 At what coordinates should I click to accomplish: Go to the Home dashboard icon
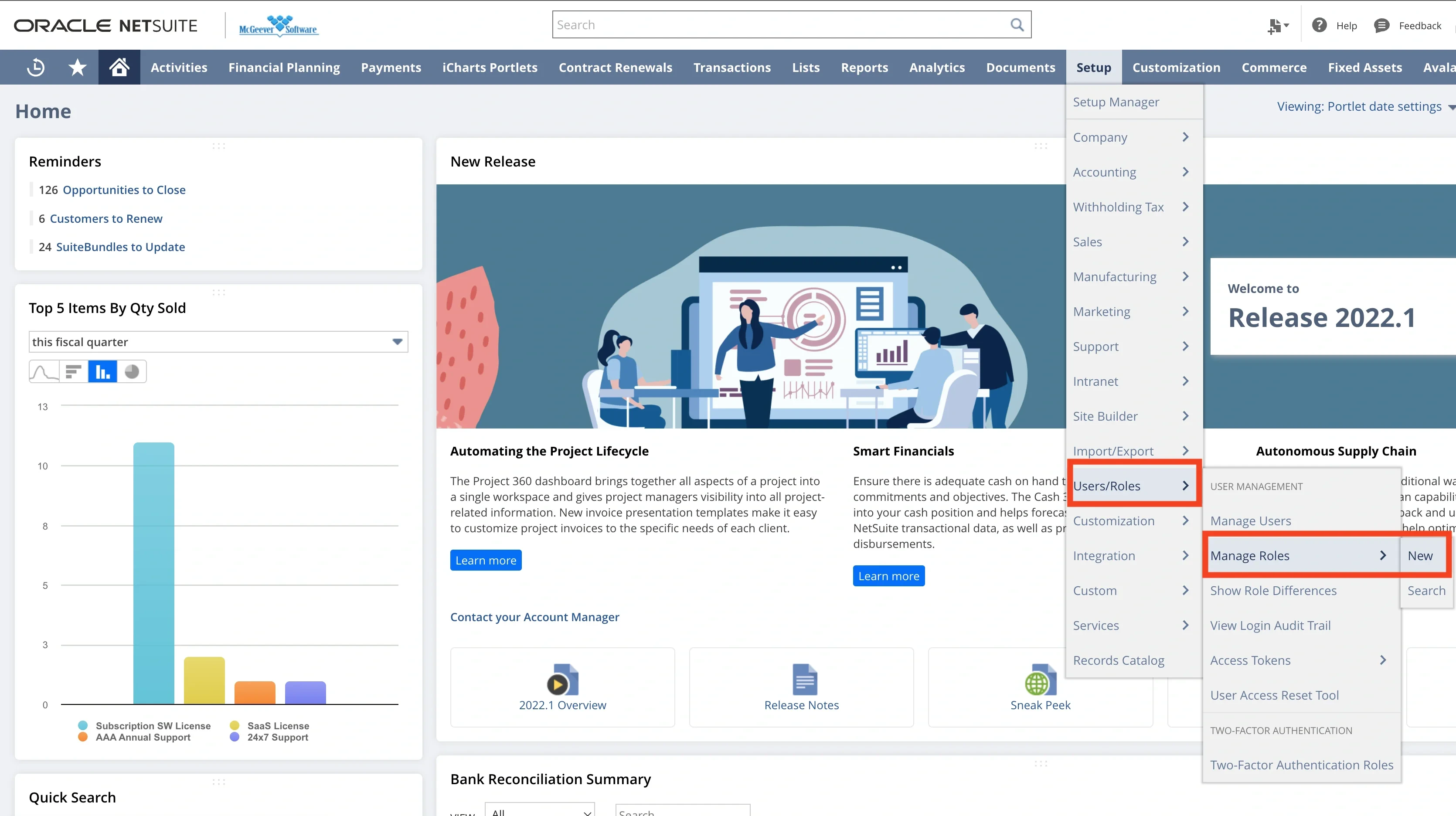(119, 67)
